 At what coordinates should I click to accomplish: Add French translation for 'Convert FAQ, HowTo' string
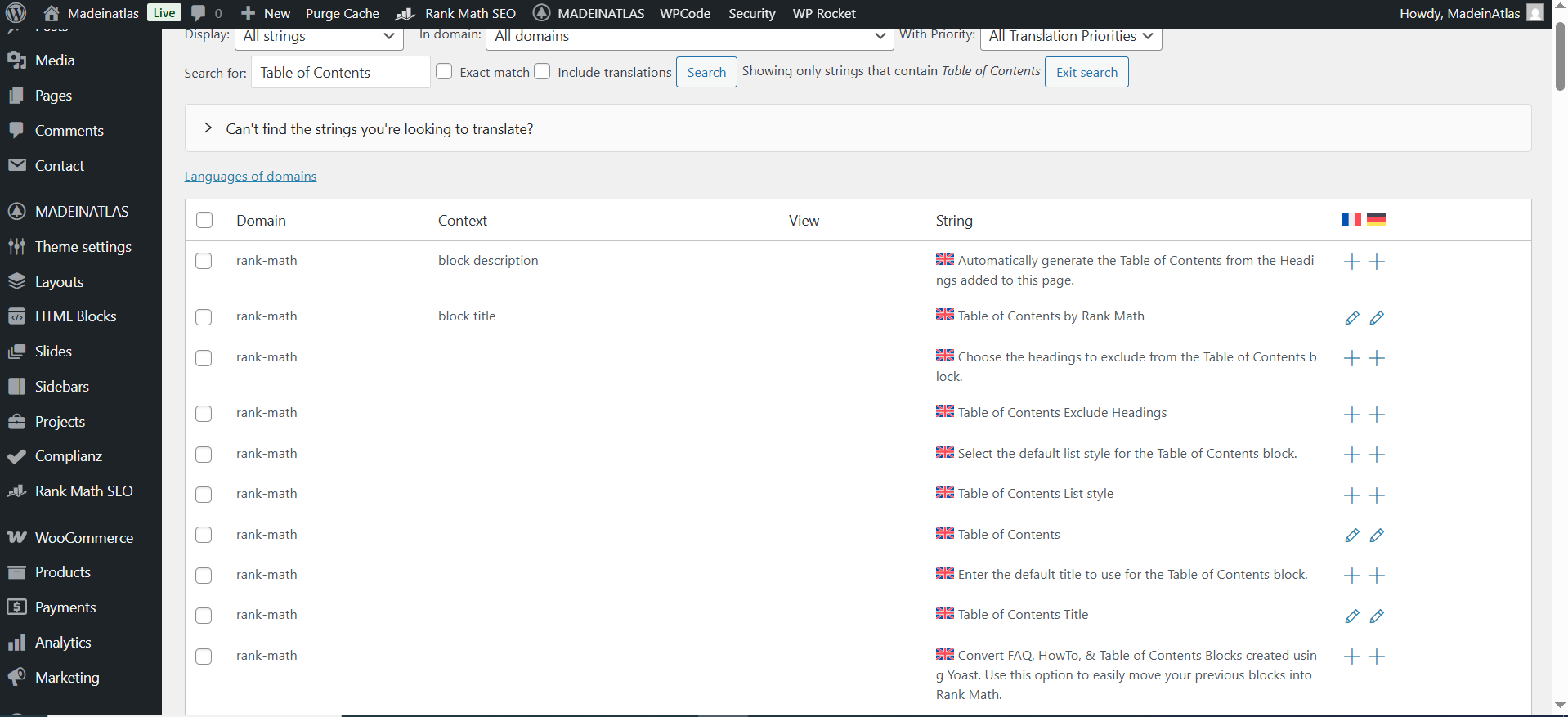(1352, 657)
